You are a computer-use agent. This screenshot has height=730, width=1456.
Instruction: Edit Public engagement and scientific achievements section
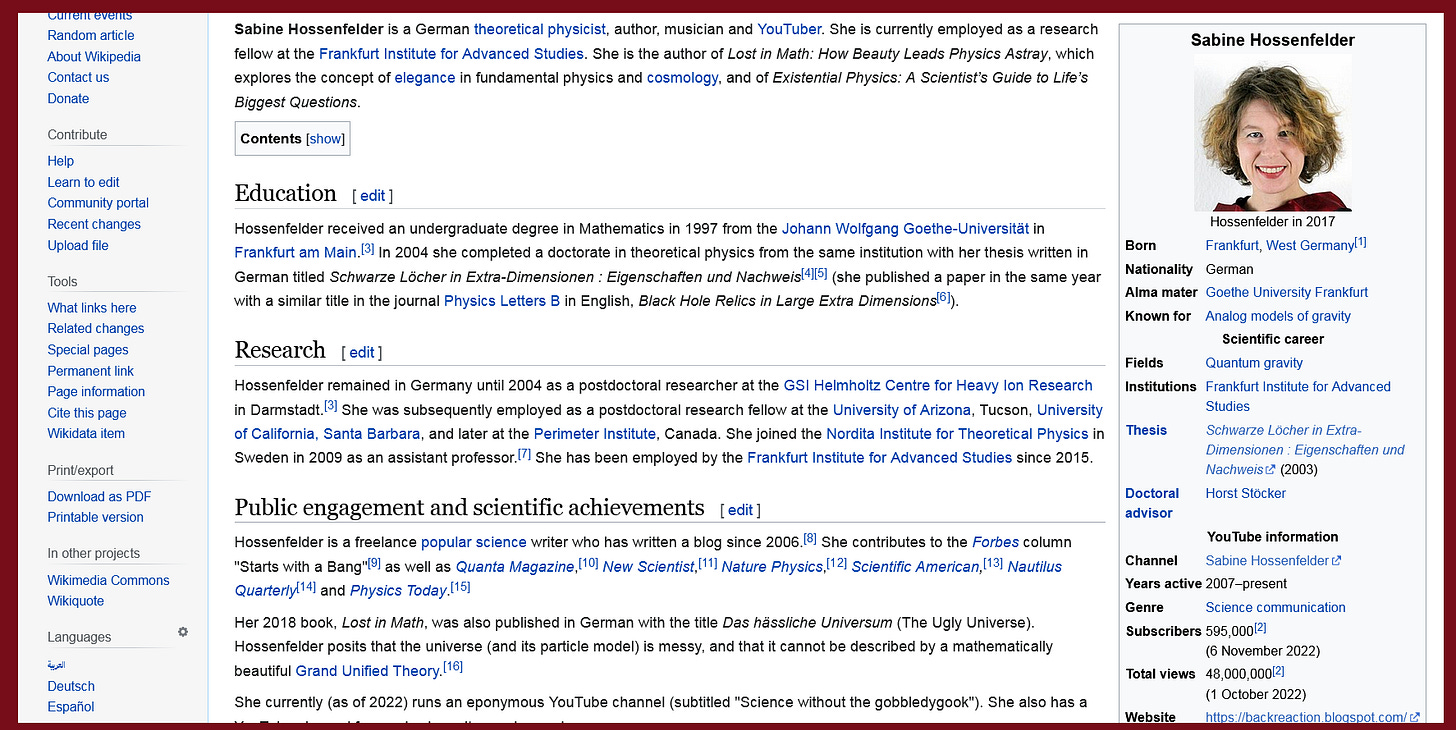point(740,510)
